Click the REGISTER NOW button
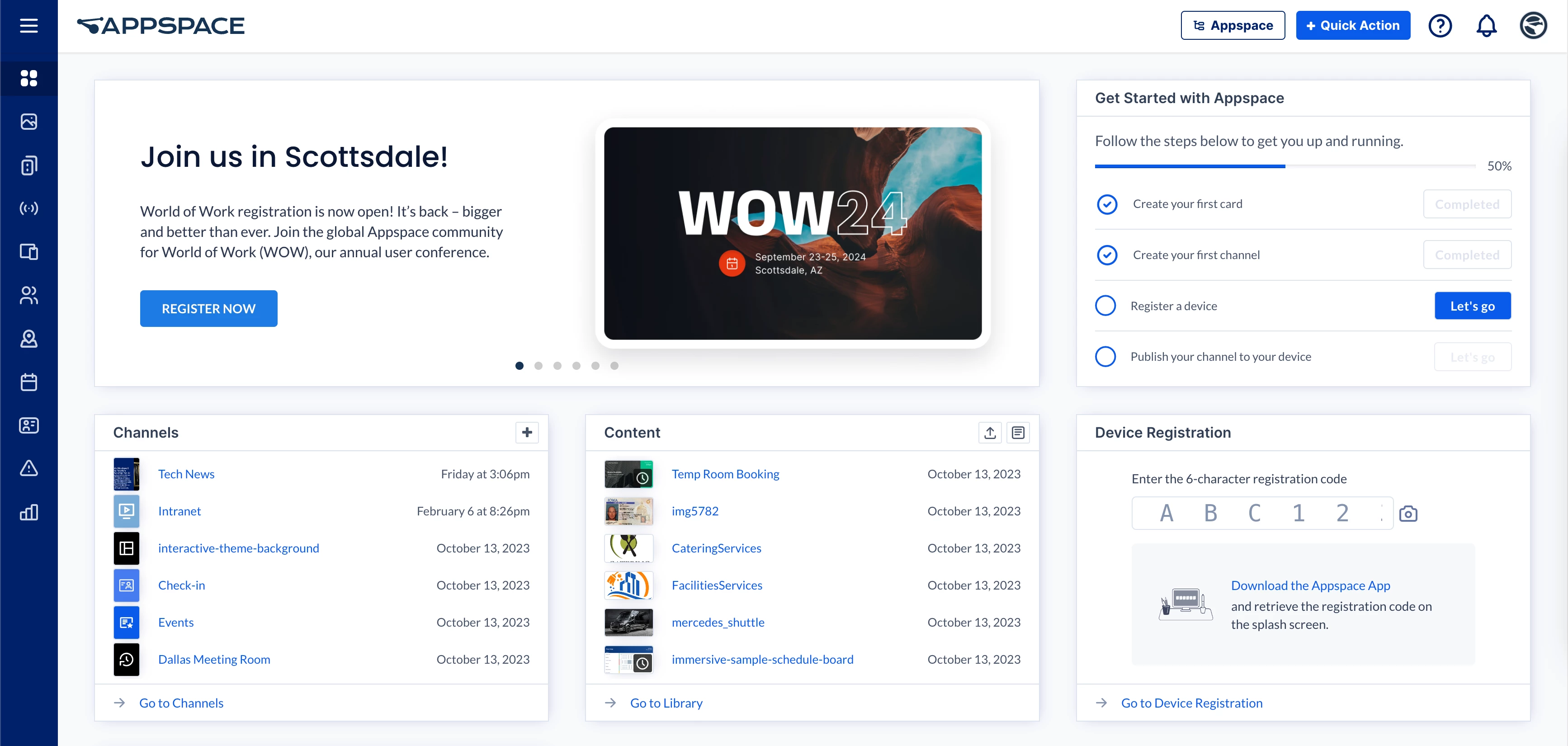Image resolution: width=1568 pixels, height=746 pixels. tap(208, 308)
